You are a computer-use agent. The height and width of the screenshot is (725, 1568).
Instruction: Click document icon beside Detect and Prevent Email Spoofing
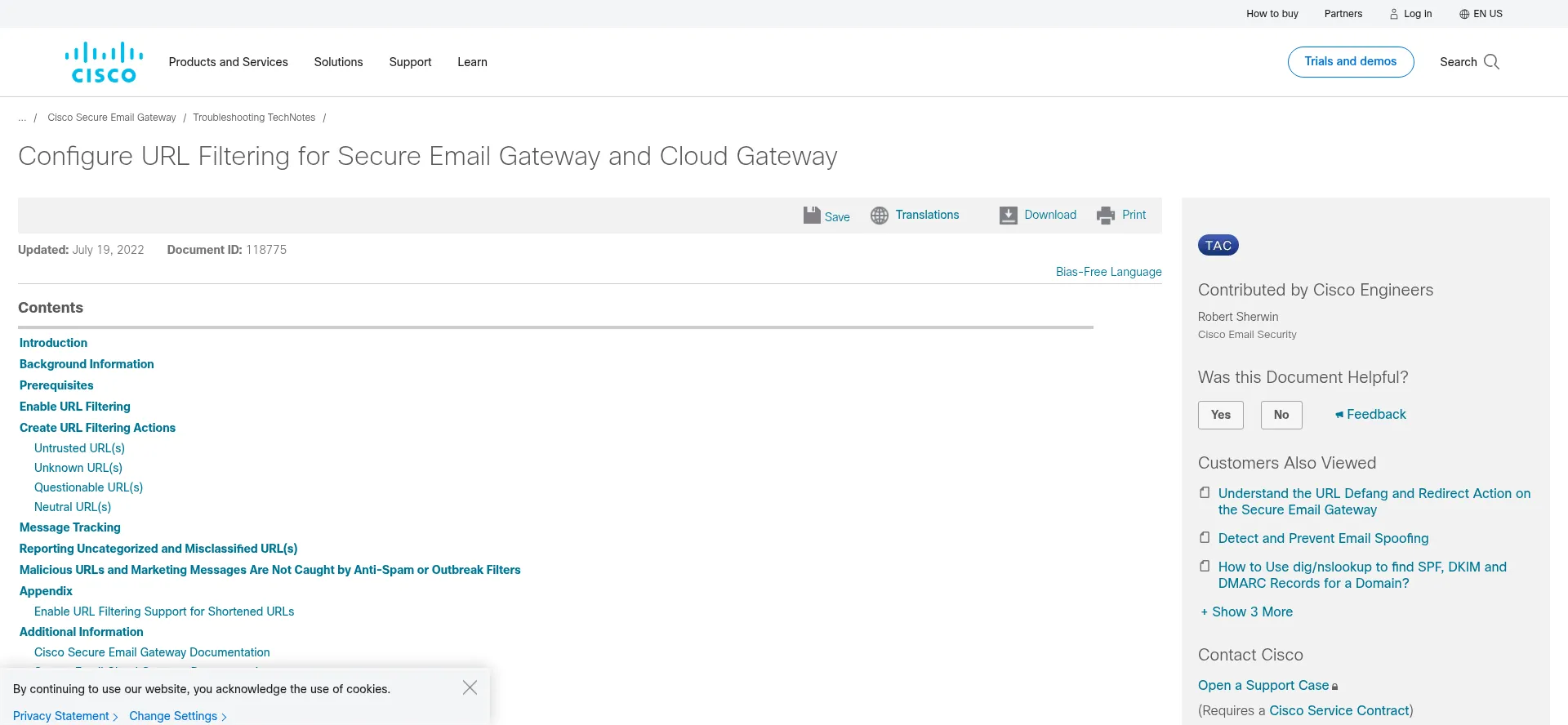coord(1205,537)
